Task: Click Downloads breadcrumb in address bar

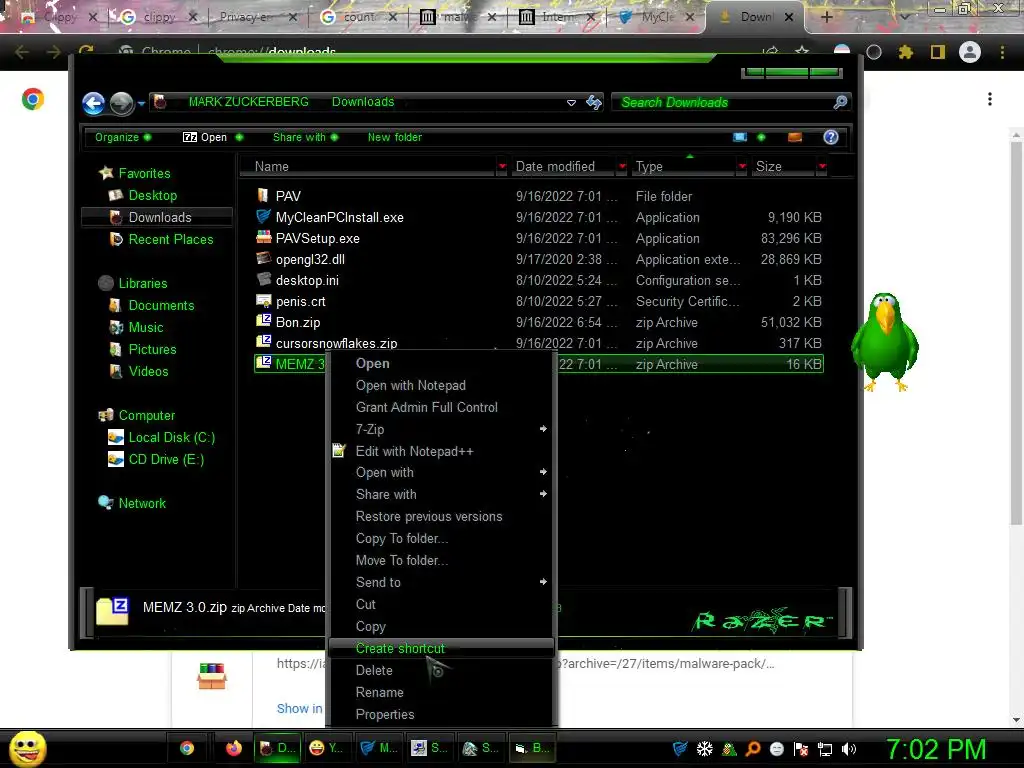Action: click(x=362, y=102)
